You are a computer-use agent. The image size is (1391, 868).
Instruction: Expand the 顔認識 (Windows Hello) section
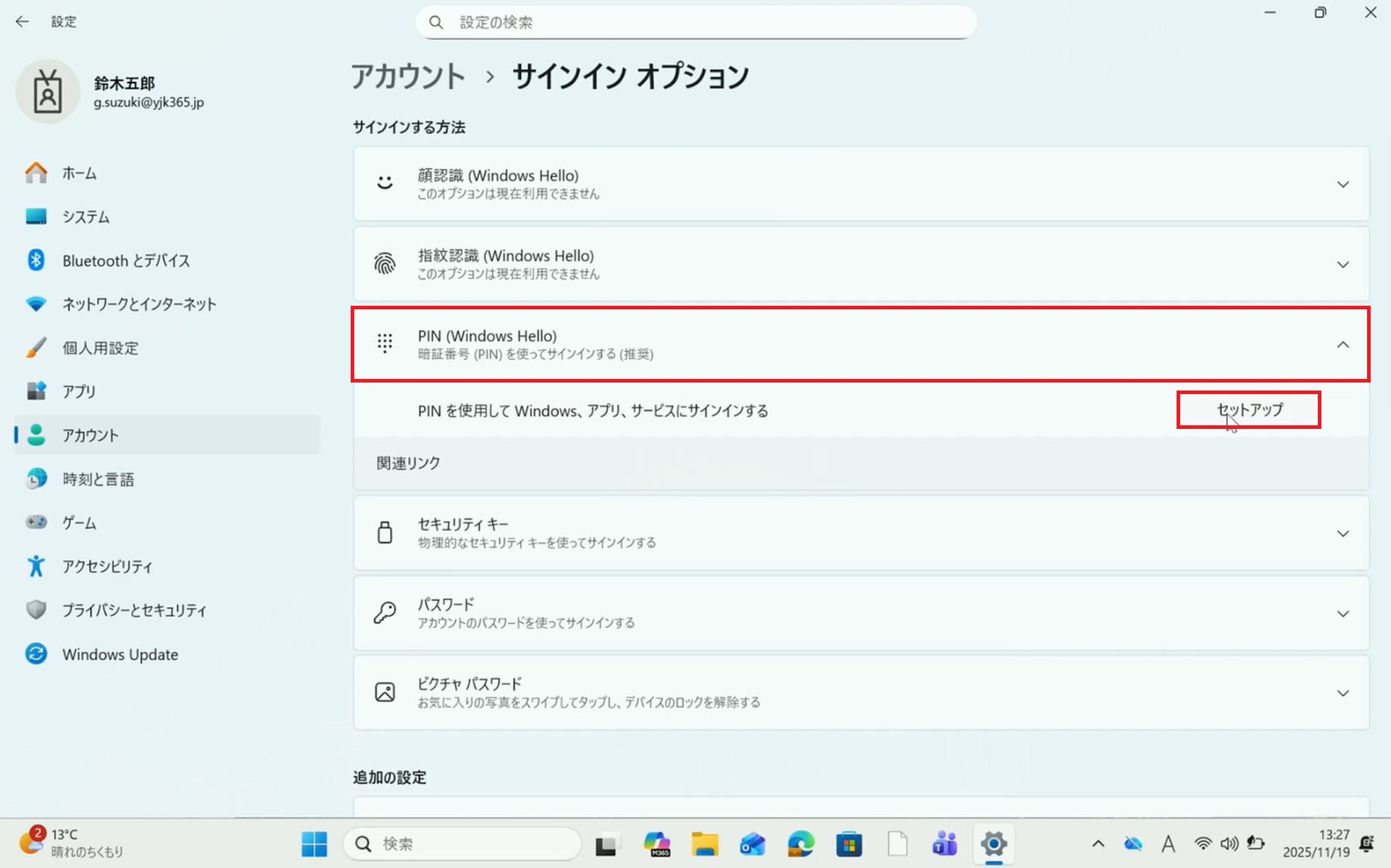coord(1342,184)
